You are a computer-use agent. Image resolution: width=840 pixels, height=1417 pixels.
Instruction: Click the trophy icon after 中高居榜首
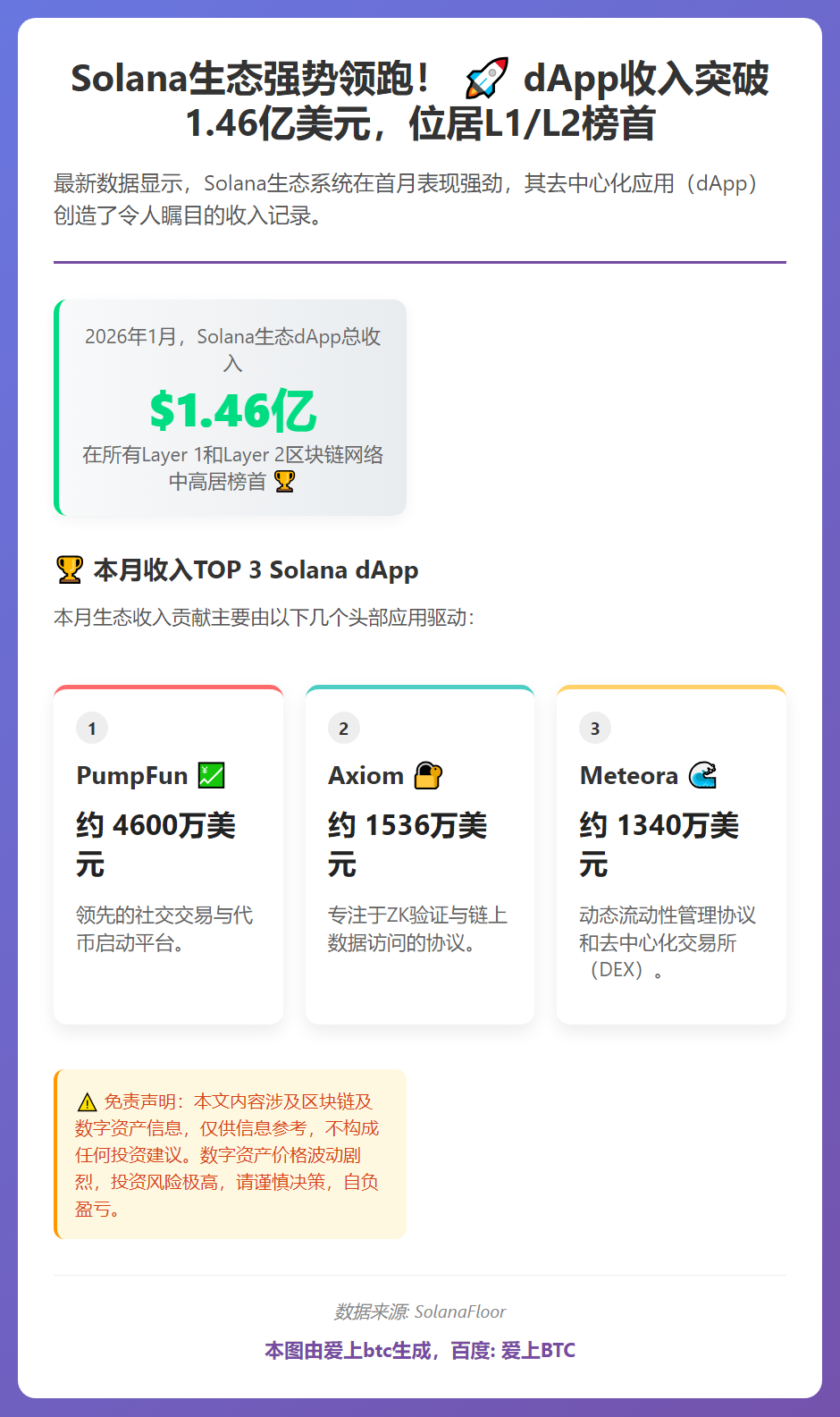coord(284,482)
